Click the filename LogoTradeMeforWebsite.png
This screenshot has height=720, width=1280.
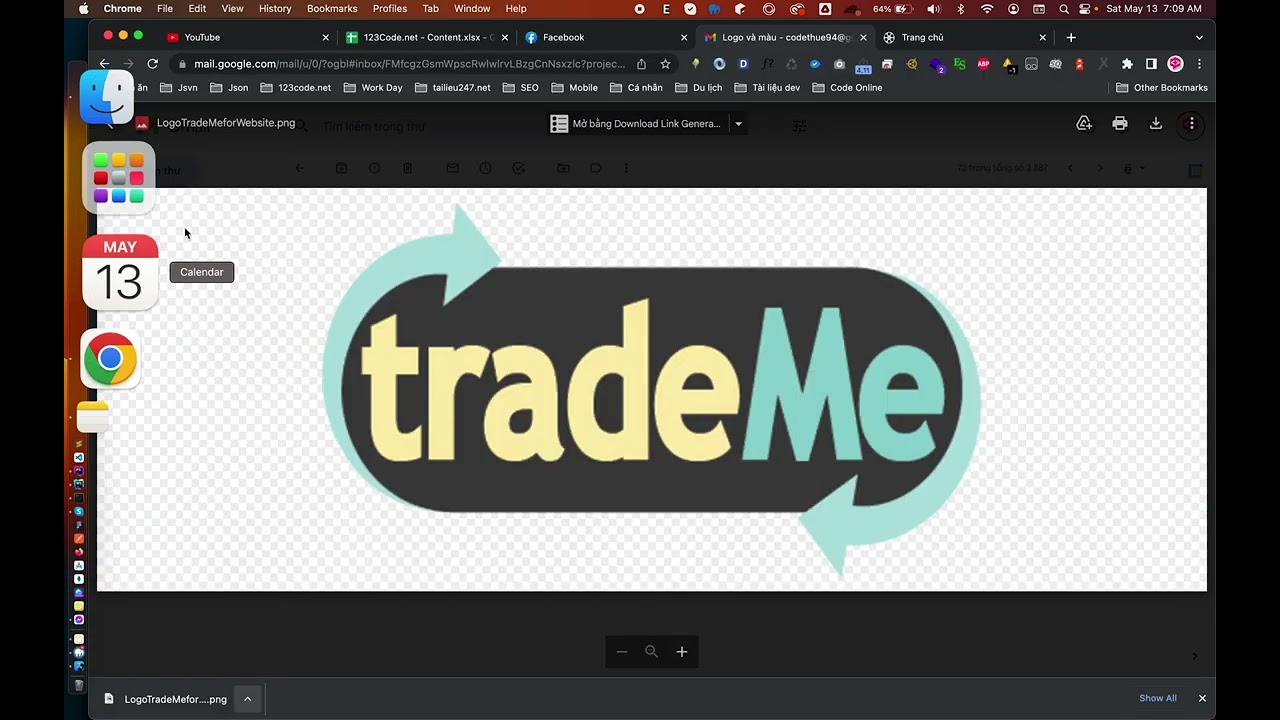[x=226, y=123]
